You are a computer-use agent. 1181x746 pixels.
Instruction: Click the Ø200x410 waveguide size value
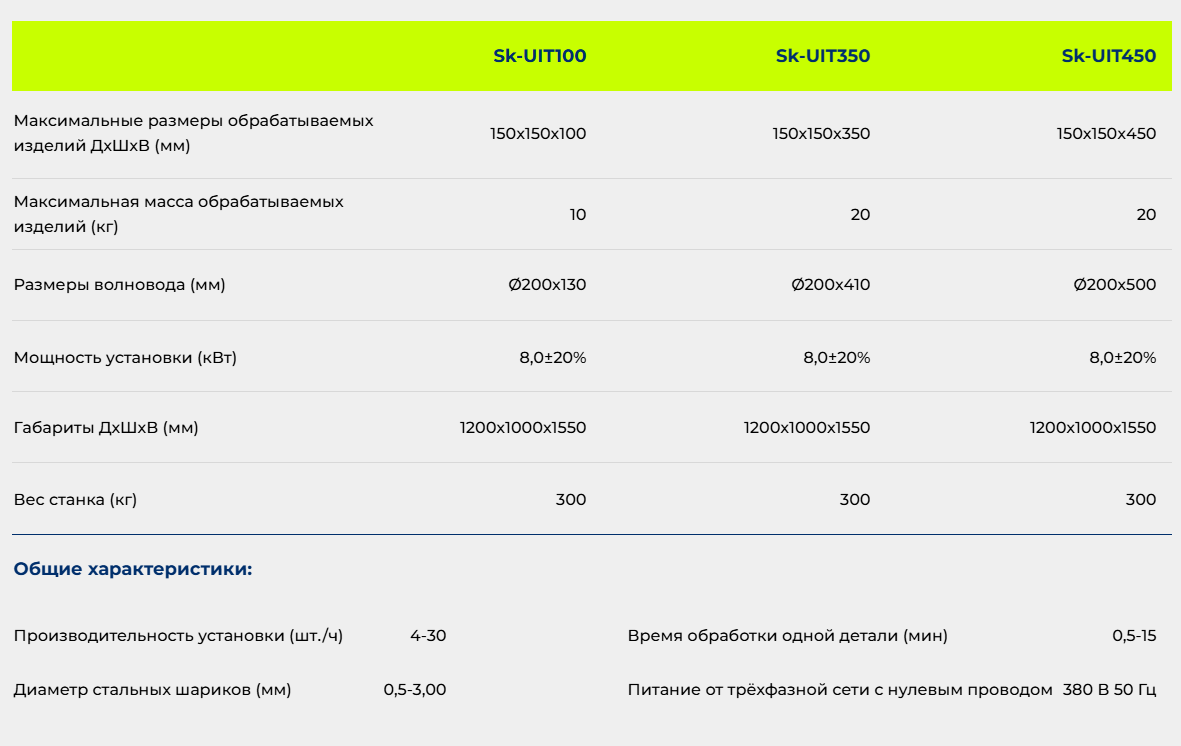830,285
